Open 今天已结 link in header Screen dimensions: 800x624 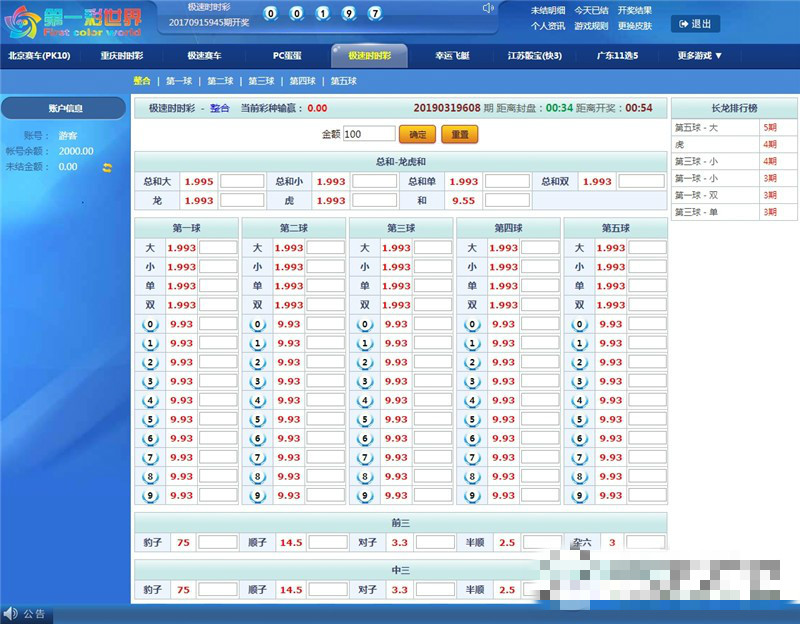[591, 10]
